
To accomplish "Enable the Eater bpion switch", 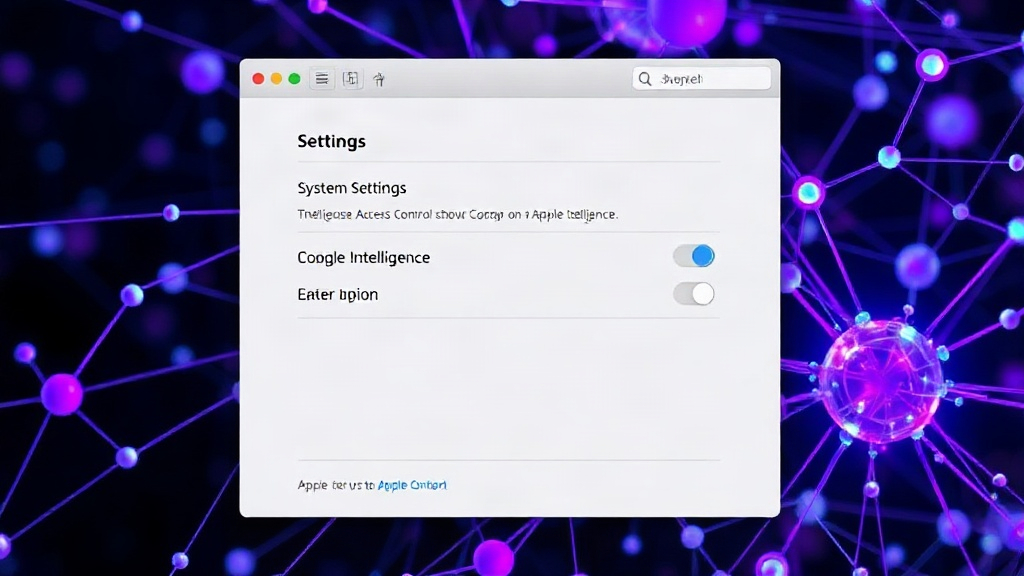I will coord(694,294).
